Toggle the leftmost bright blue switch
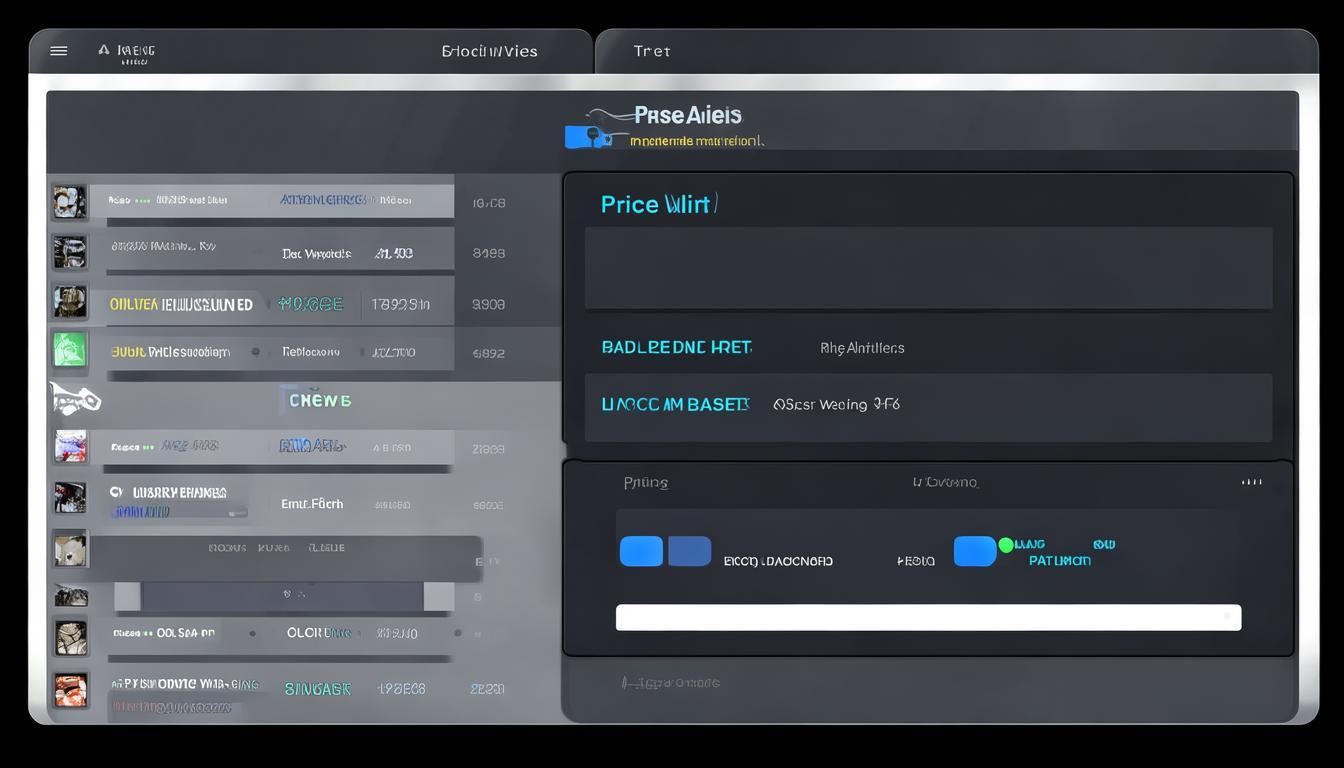 point(641,551)
